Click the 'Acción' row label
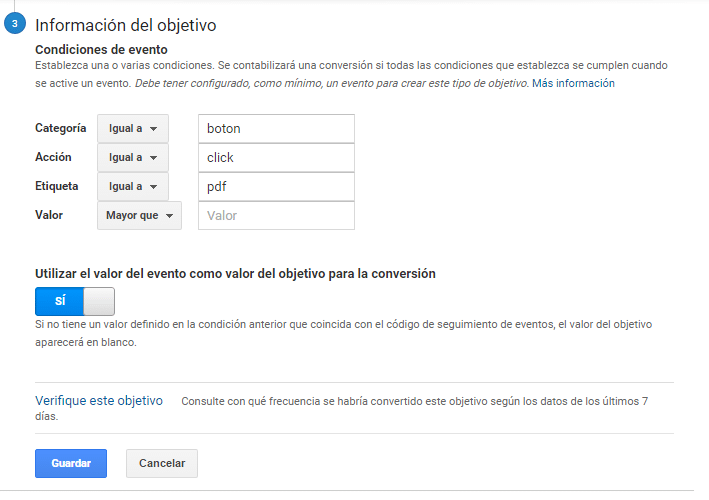Screen dimensions: 709x500 click(53, 157)
